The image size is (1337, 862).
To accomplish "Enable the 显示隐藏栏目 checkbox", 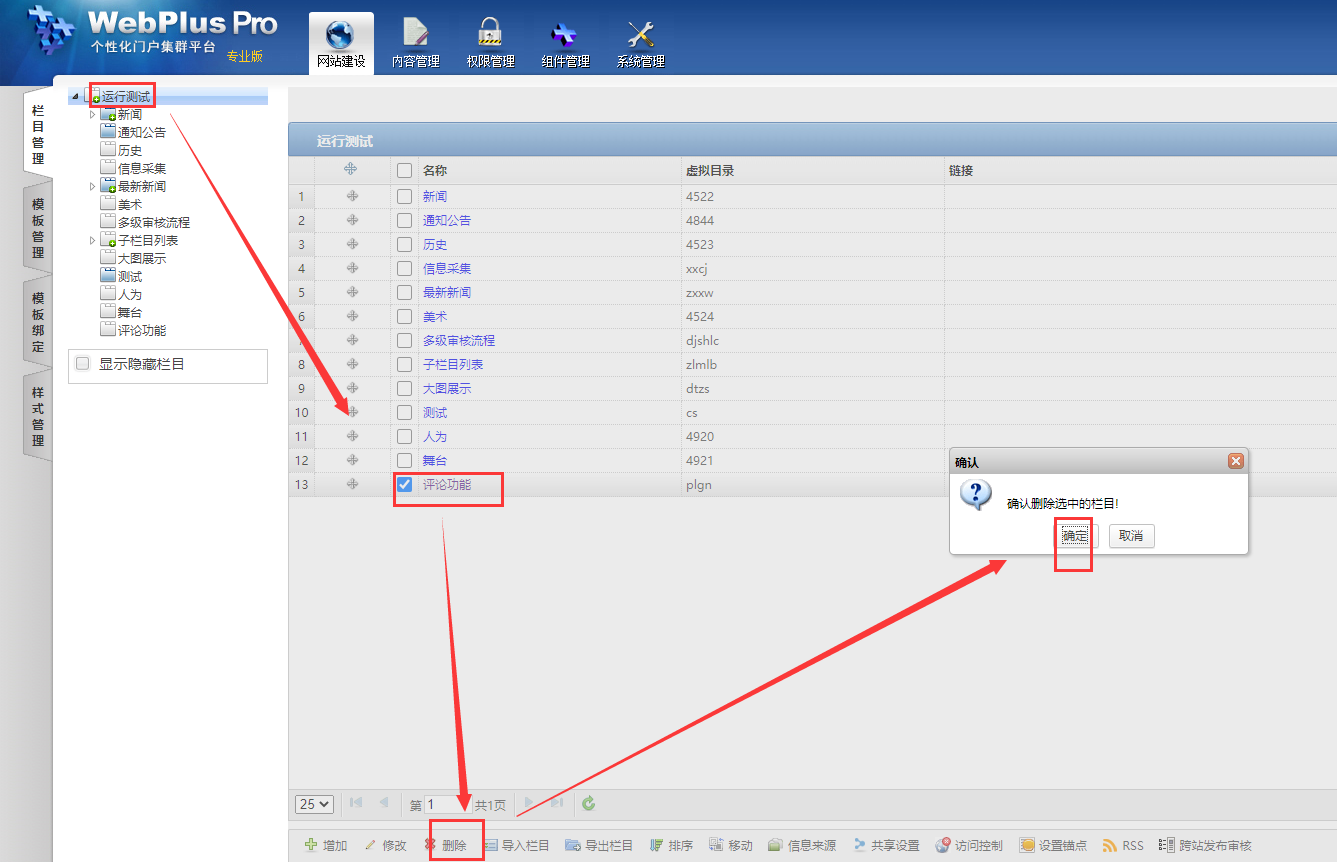I will click(x=83, y=364).
